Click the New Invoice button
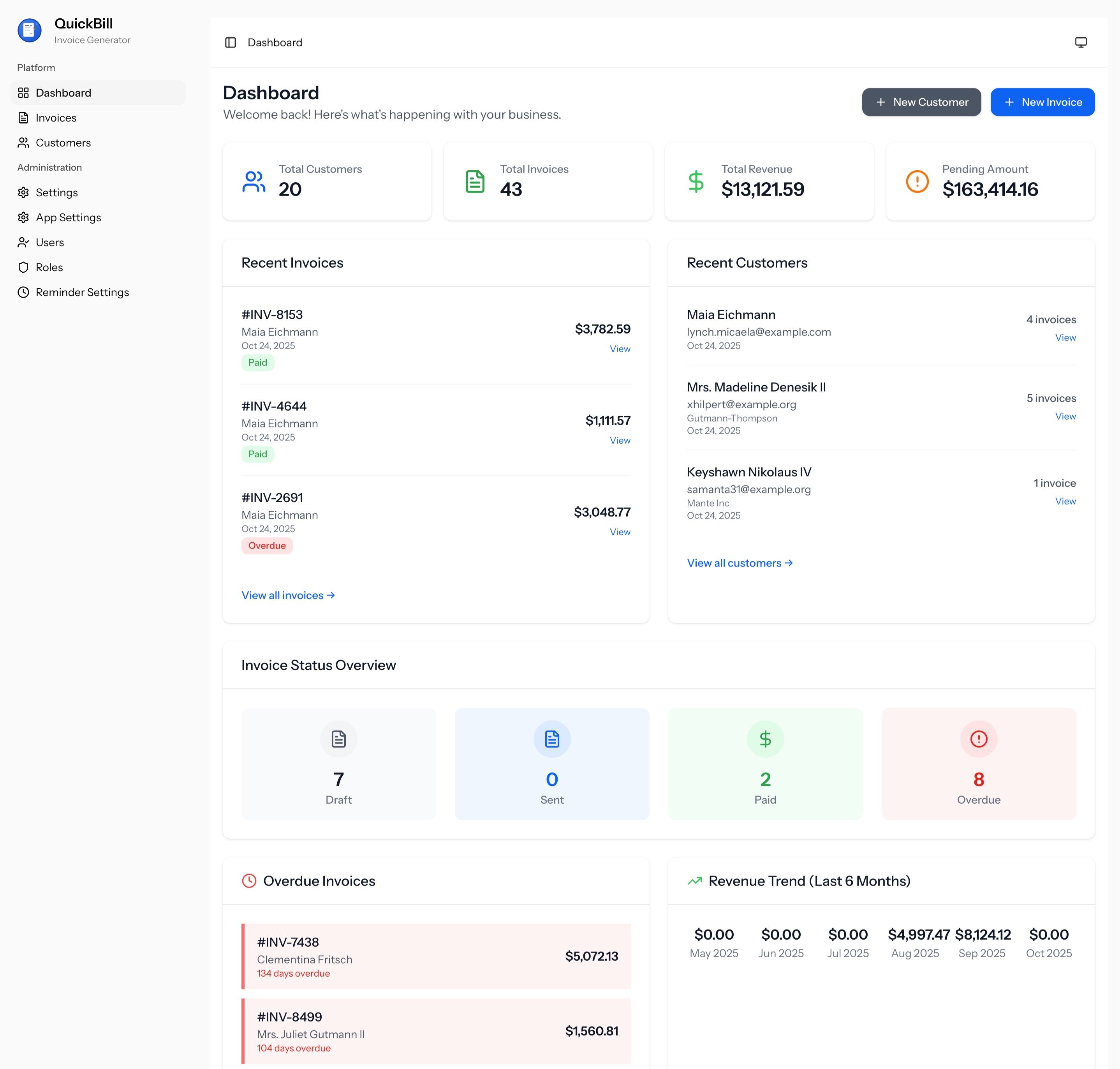Screen dimensions: 1120x1069 point(1042,102)
